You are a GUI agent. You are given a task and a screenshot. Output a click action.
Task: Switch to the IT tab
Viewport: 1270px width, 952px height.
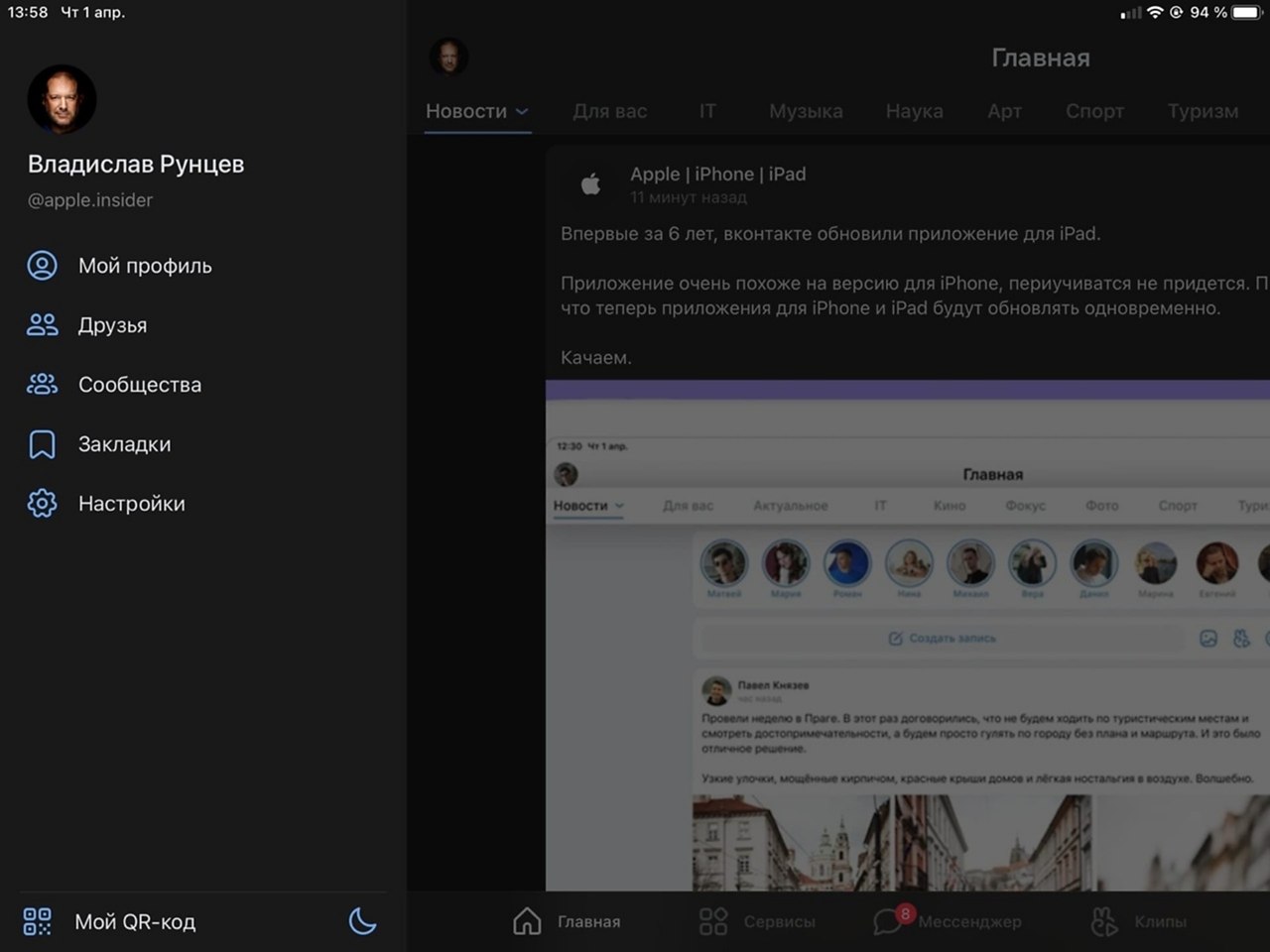pos(707,111)
